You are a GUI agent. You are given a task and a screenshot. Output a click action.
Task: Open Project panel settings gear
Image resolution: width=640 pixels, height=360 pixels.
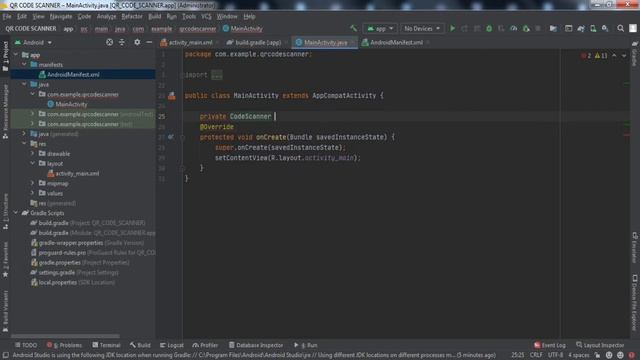(x=137, y=42)
